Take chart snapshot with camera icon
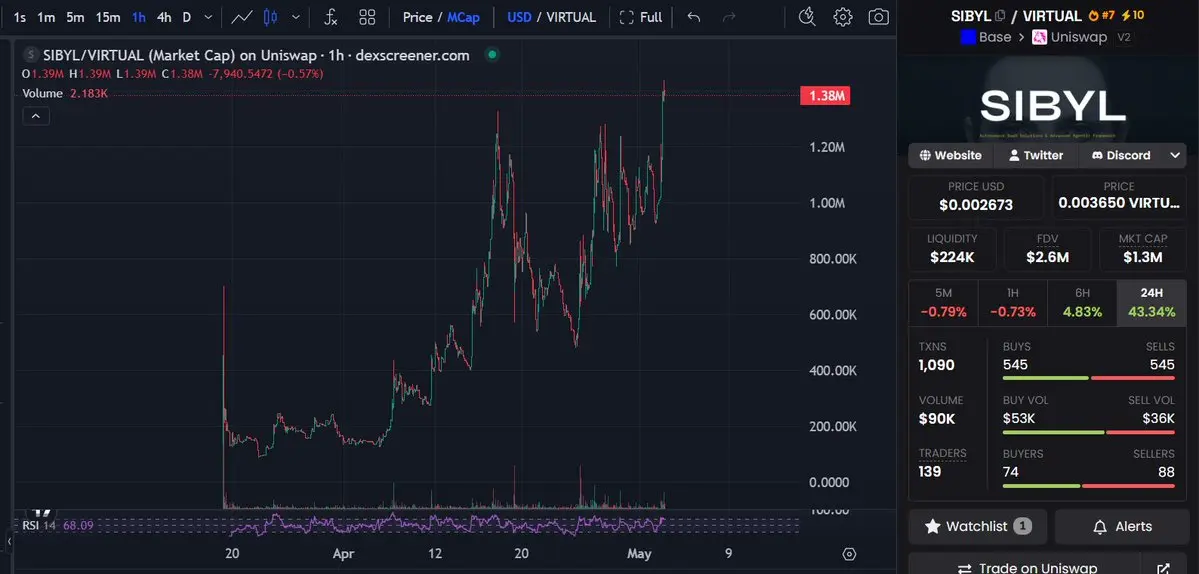 click(879, 17)
